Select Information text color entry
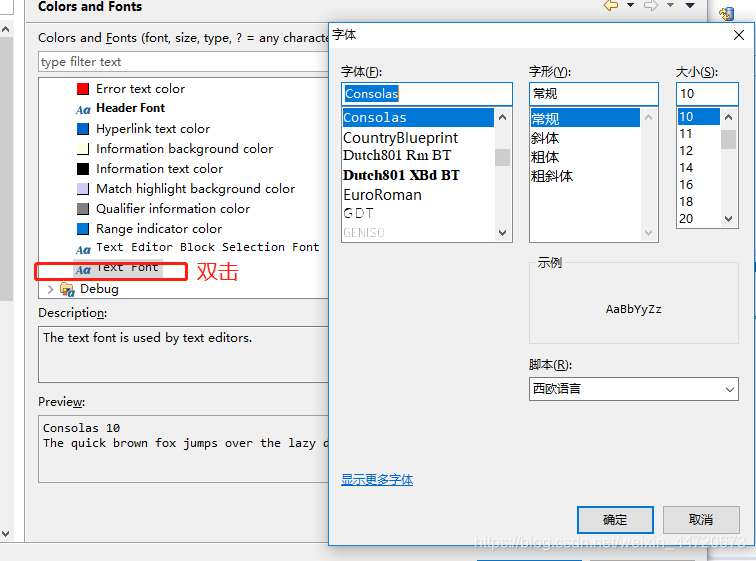Image resolution: width=756 pixels, height=561 pixels. click(x=159, y=169)
